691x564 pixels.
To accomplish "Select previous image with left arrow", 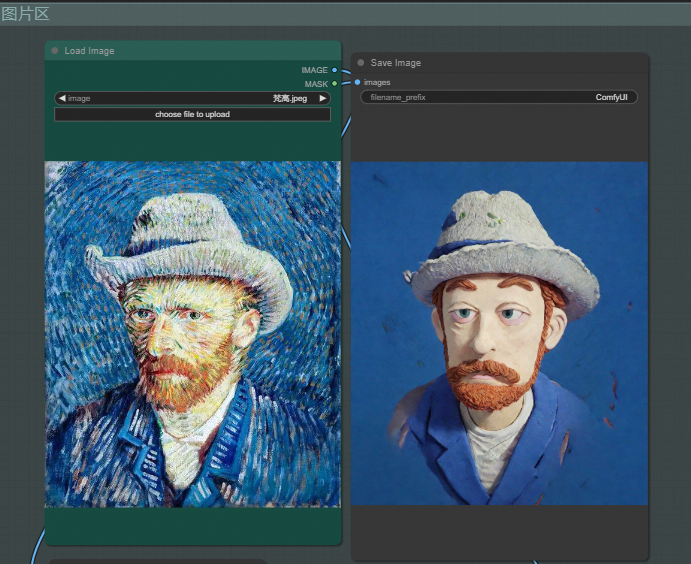I will (62, 98).
